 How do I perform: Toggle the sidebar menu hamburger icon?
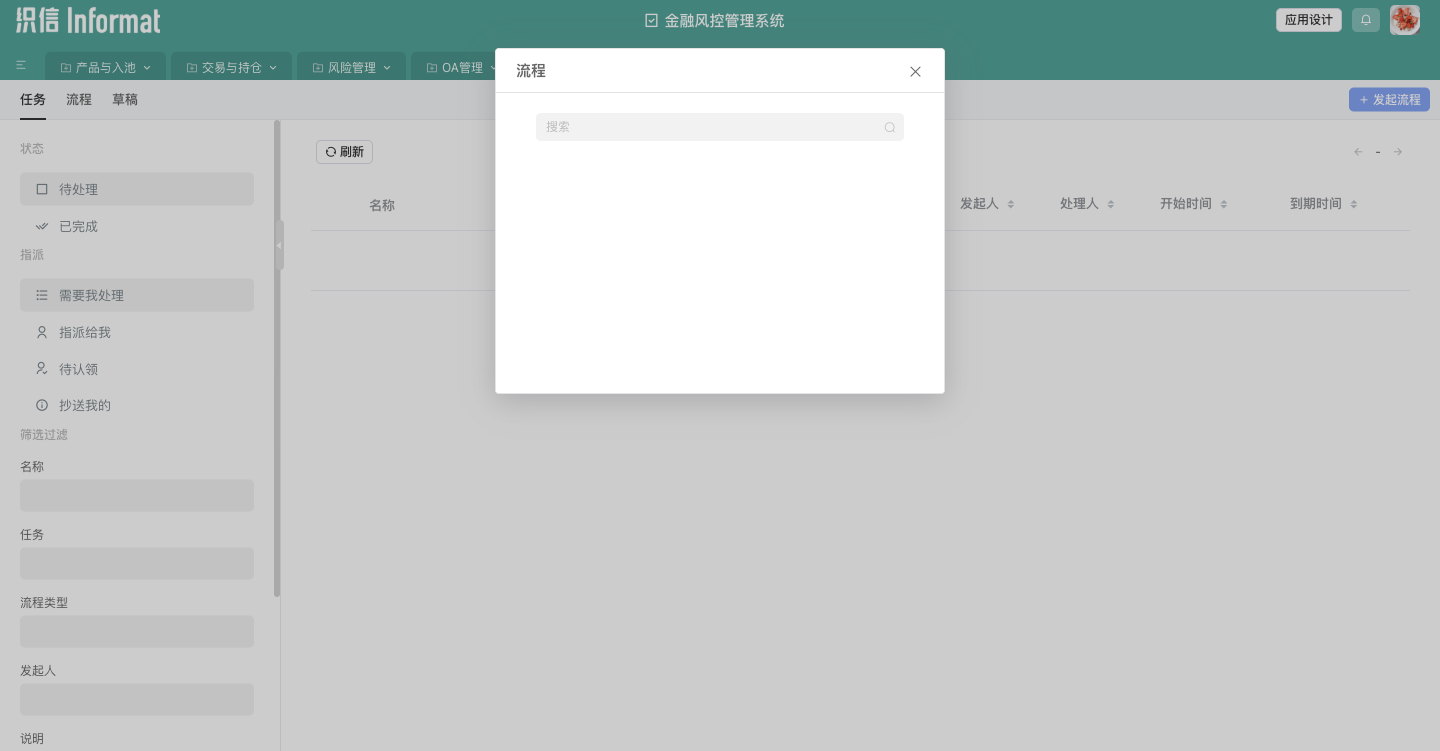(21, 65)
